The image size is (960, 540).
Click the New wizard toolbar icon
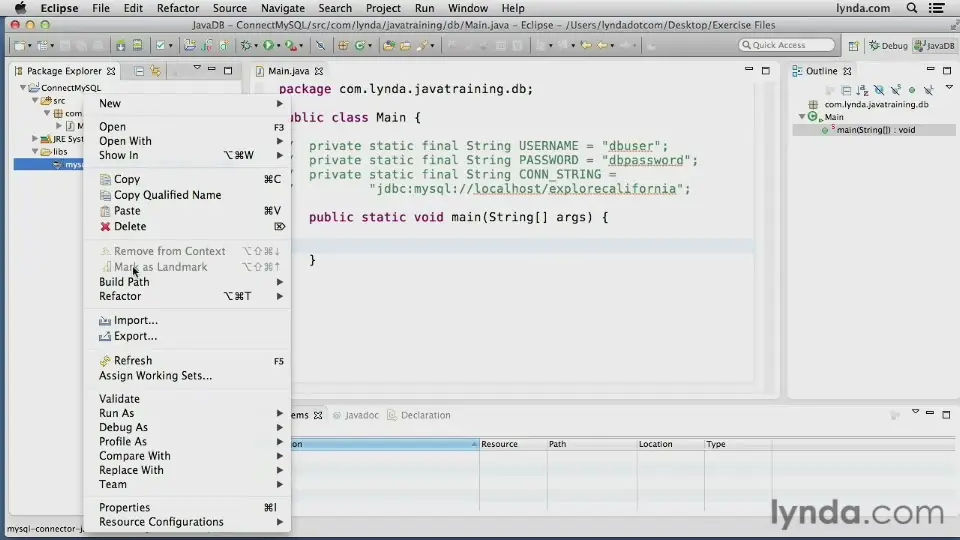click(x=19, y=45)
